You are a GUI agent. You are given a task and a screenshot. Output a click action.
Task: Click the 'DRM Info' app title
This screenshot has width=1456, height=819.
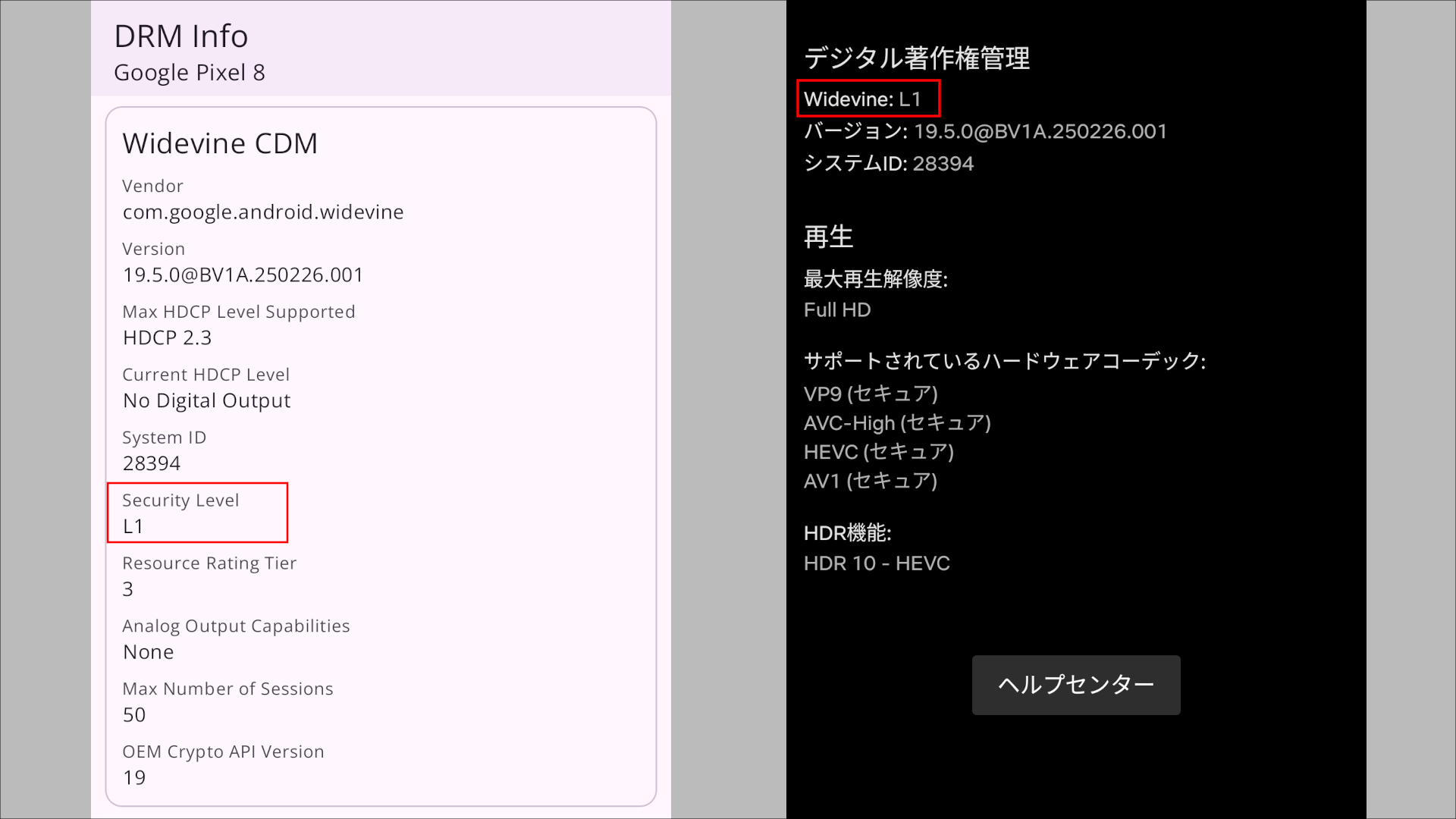tap(180, 35)
